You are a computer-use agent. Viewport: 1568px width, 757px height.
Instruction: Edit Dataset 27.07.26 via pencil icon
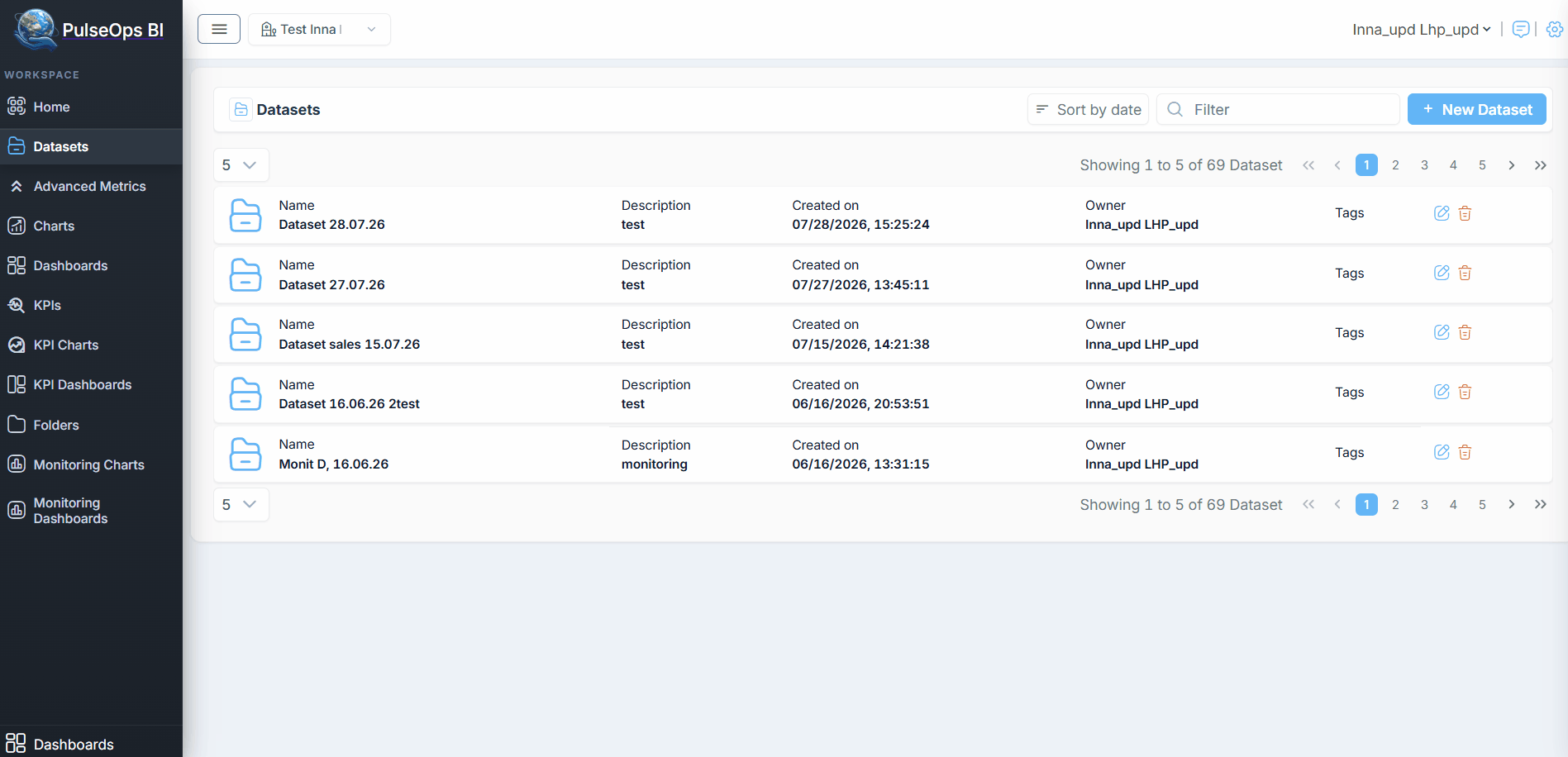click(x=1442, y=273)
